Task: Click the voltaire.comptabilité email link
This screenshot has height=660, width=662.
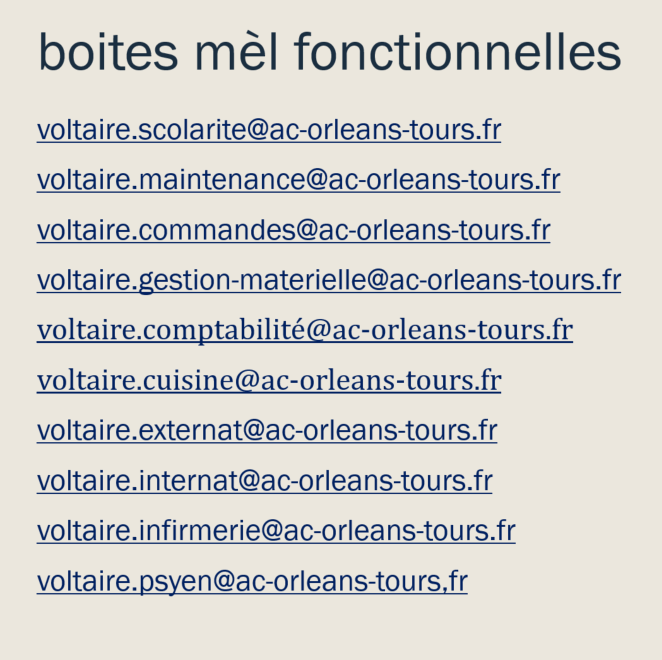Action: pyautogui.click(x=305, y=331)
